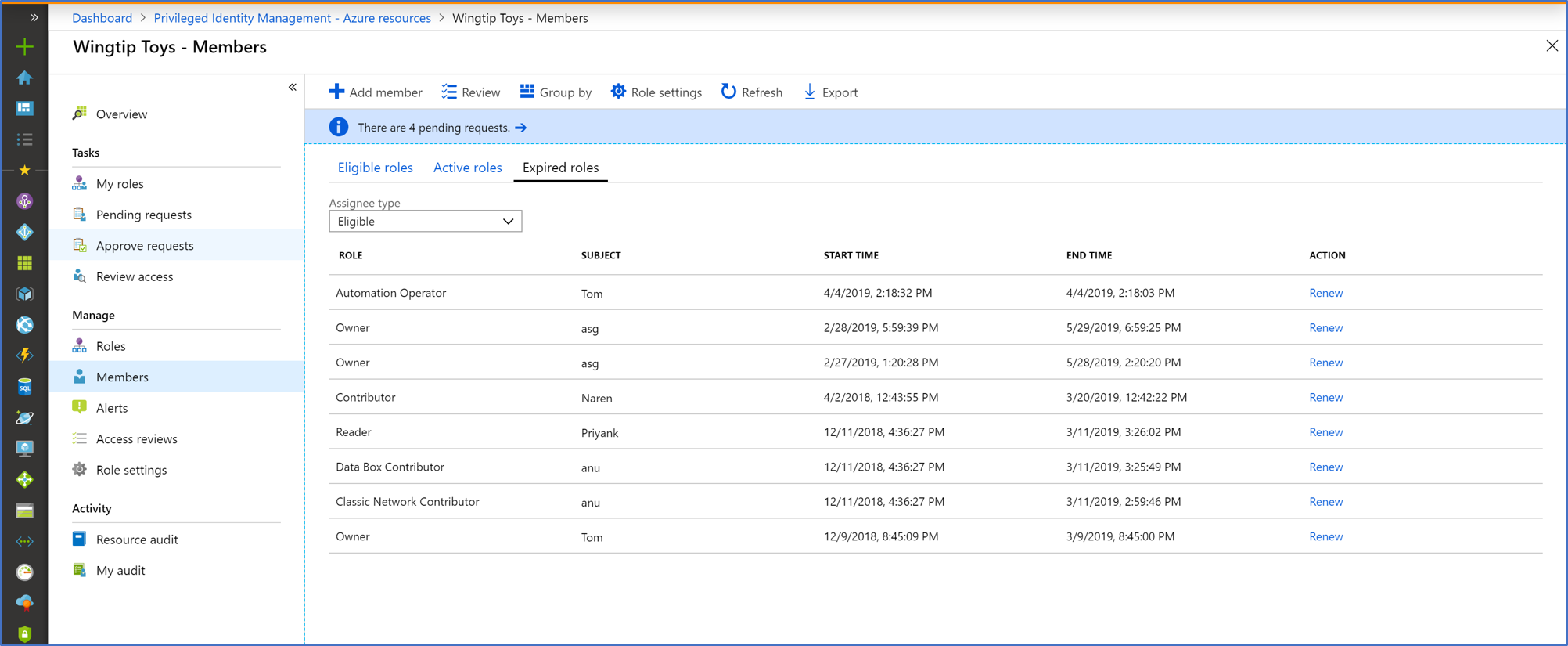Image resolution: width=1568 pixels, height=646 pixels.
Task: Switch to the Eligible roles tab
Action: [x=375, y=168]
